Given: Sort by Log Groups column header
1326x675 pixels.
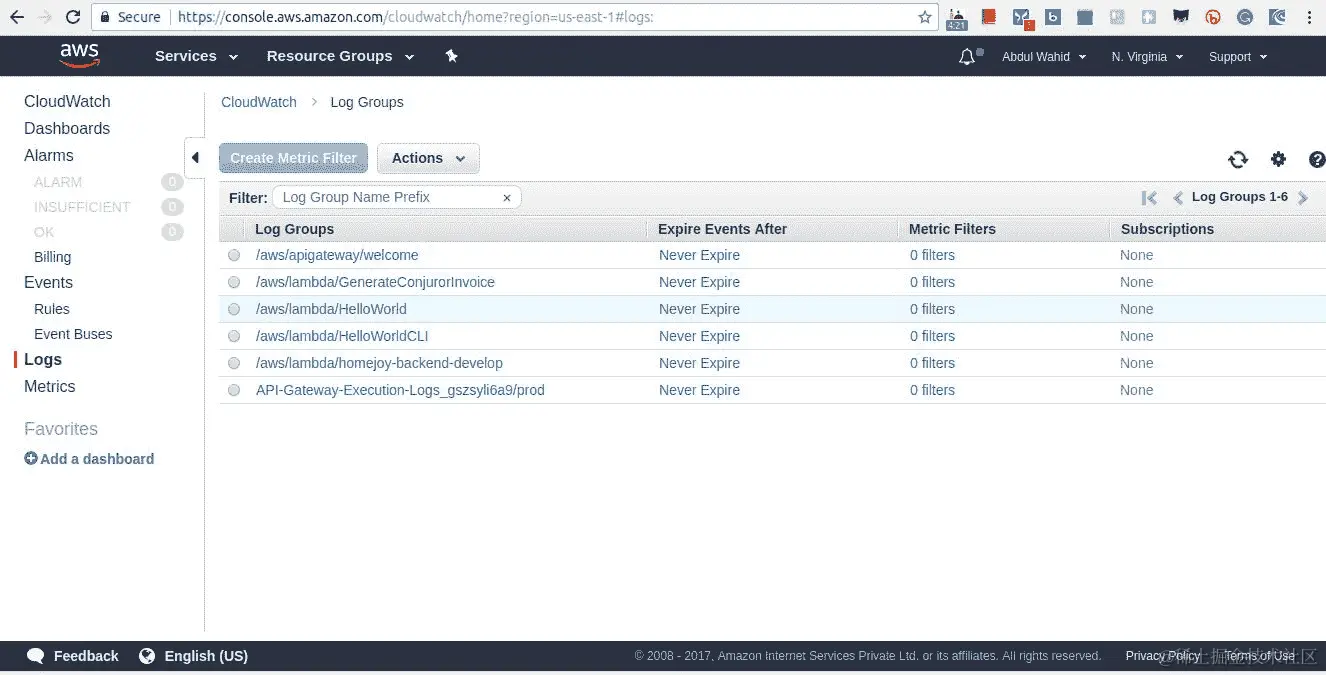Looking at the screenshot, I should (x=294, y=229).
